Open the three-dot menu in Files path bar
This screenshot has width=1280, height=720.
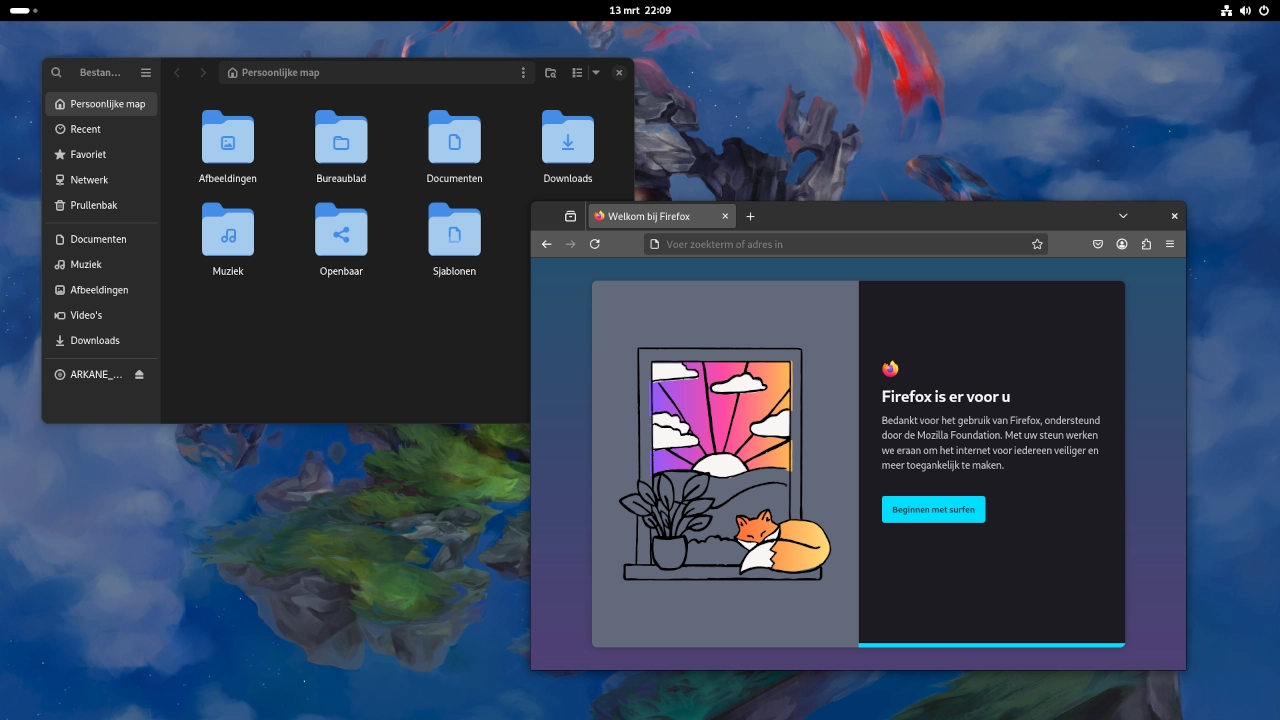pos(522,73)
